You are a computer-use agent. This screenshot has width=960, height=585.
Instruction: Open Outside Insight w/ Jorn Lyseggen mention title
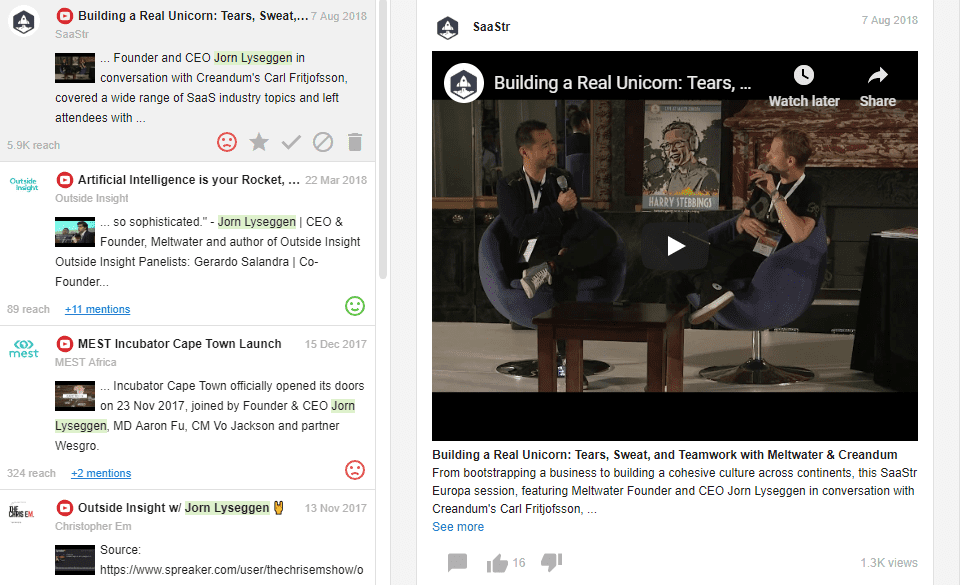(x=181, y=508)
